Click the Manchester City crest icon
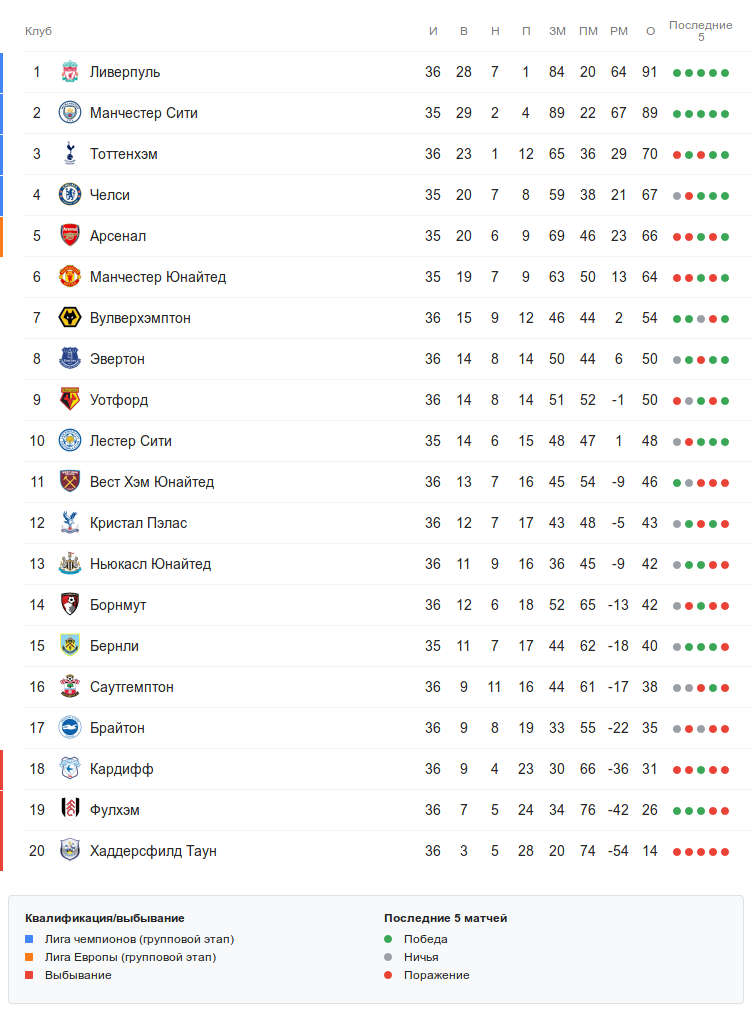Viewport: 752px width, 1012px height. pyautogui.click(x=69, y=113)
